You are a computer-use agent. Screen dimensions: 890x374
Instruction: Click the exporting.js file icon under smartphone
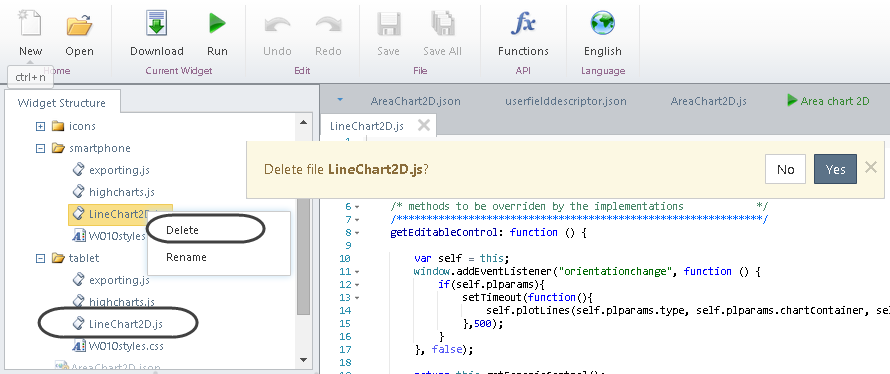point(79,170)
